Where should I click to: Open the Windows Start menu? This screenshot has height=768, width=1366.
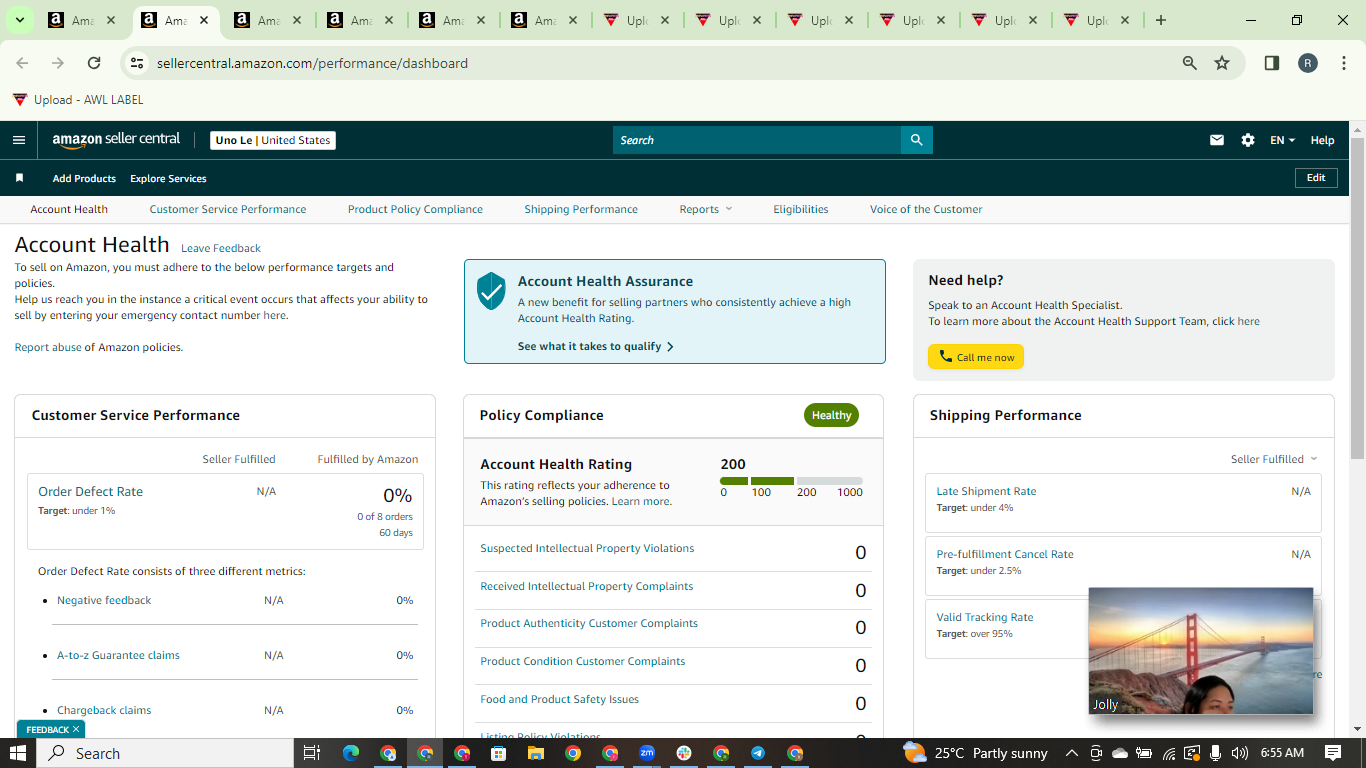click(18, 753)
